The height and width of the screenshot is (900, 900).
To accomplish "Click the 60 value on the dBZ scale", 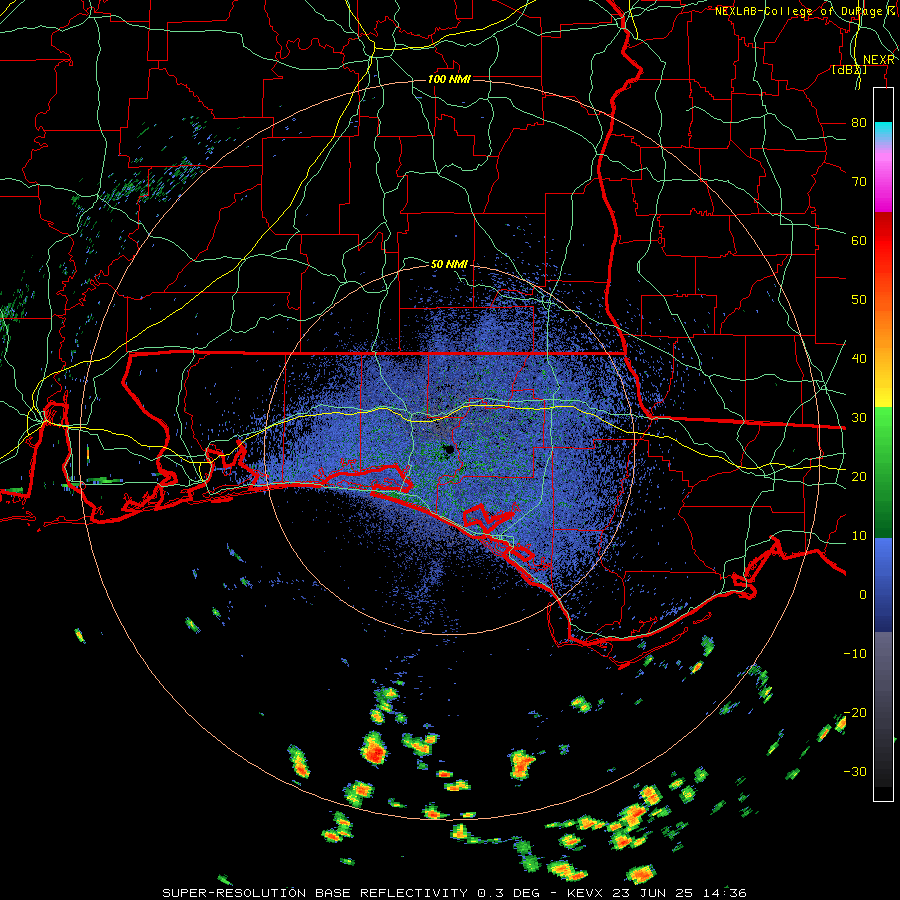I will [859, 241].
